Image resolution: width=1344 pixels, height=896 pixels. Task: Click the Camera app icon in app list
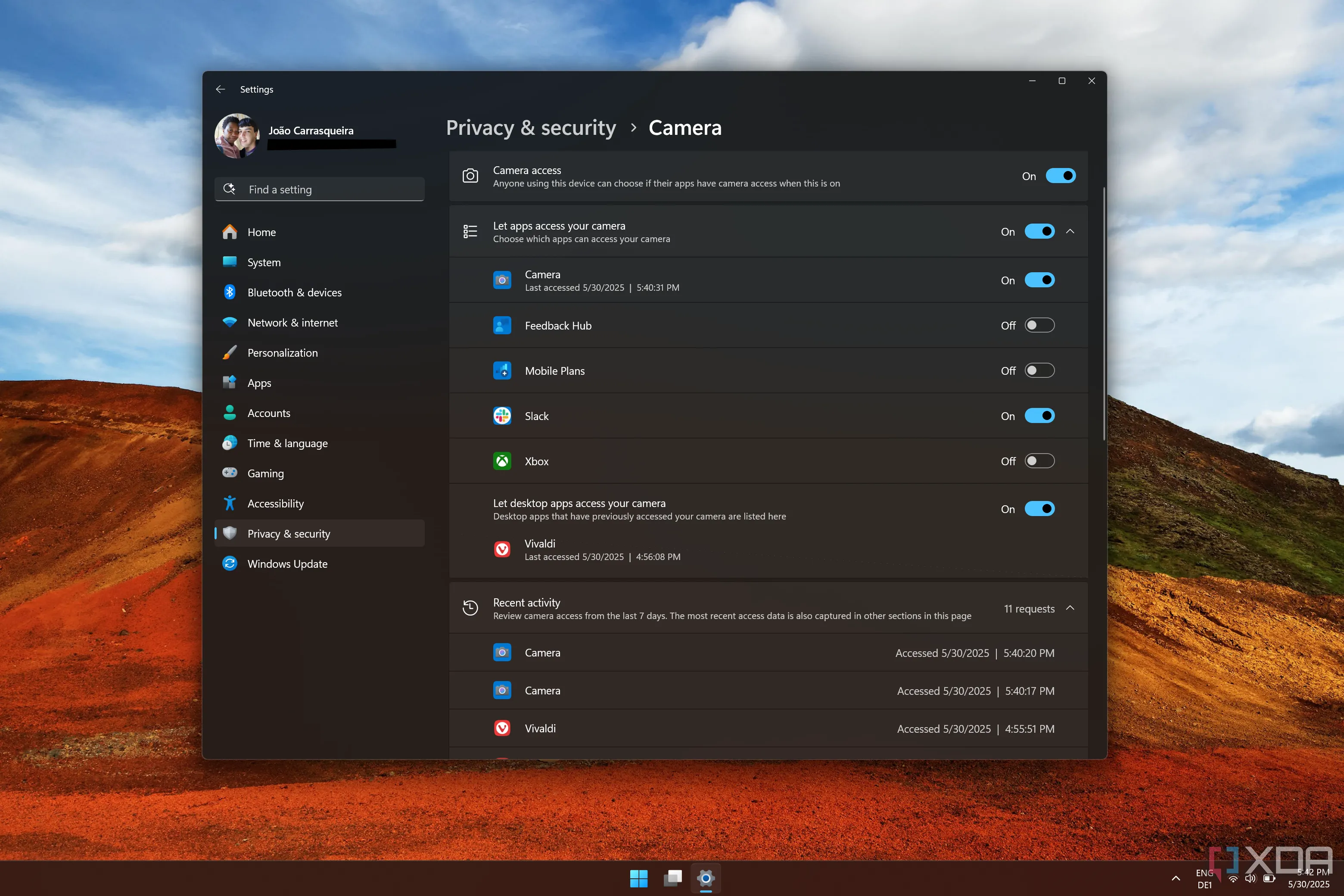pos(502,280)
